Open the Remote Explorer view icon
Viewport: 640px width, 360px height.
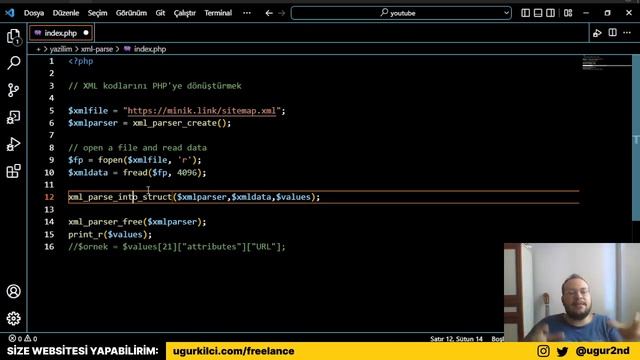pyautogui.click(x=13, y=117)
